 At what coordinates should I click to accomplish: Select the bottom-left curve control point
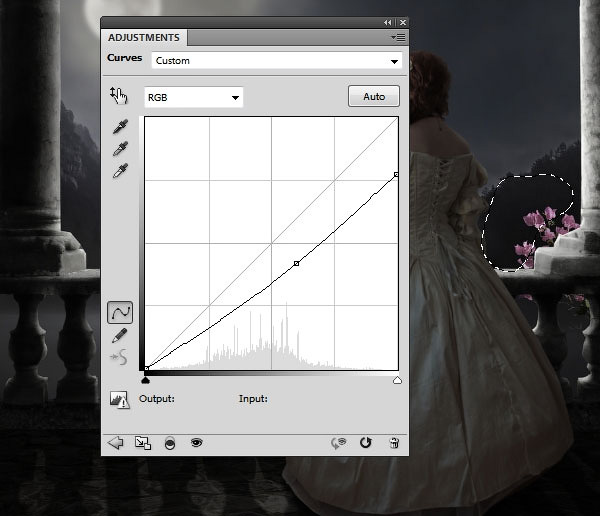[x=146, y=368]
